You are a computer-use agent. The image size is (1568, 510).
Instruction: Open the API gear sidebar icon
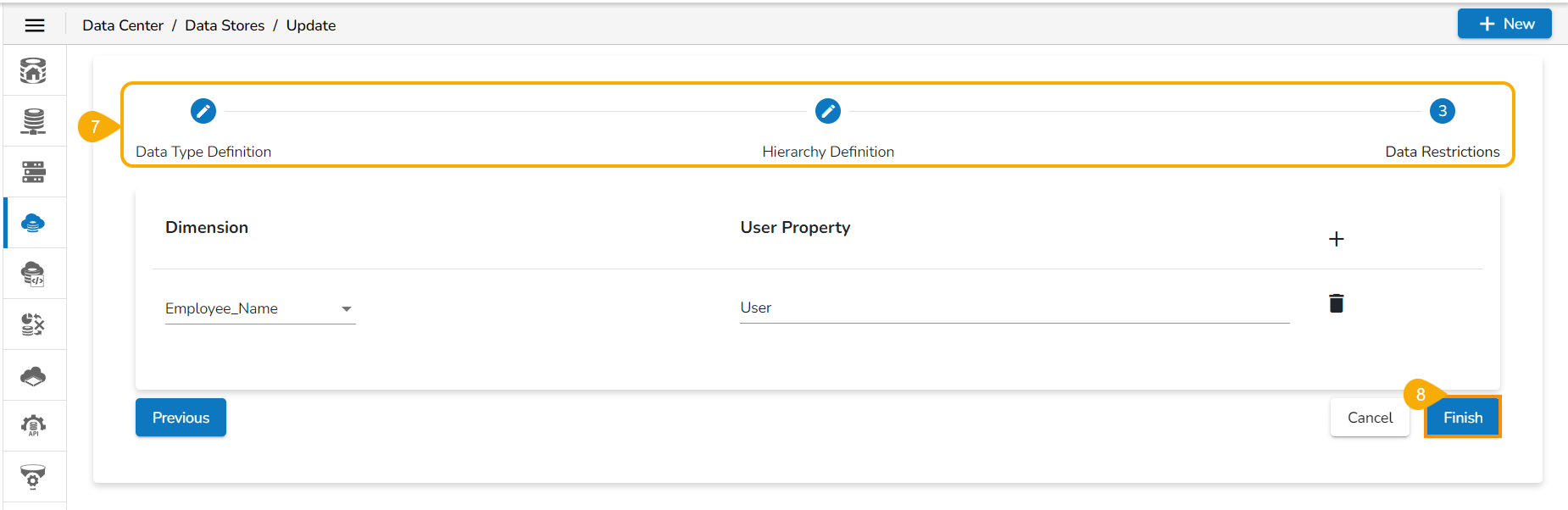(33, 425)
